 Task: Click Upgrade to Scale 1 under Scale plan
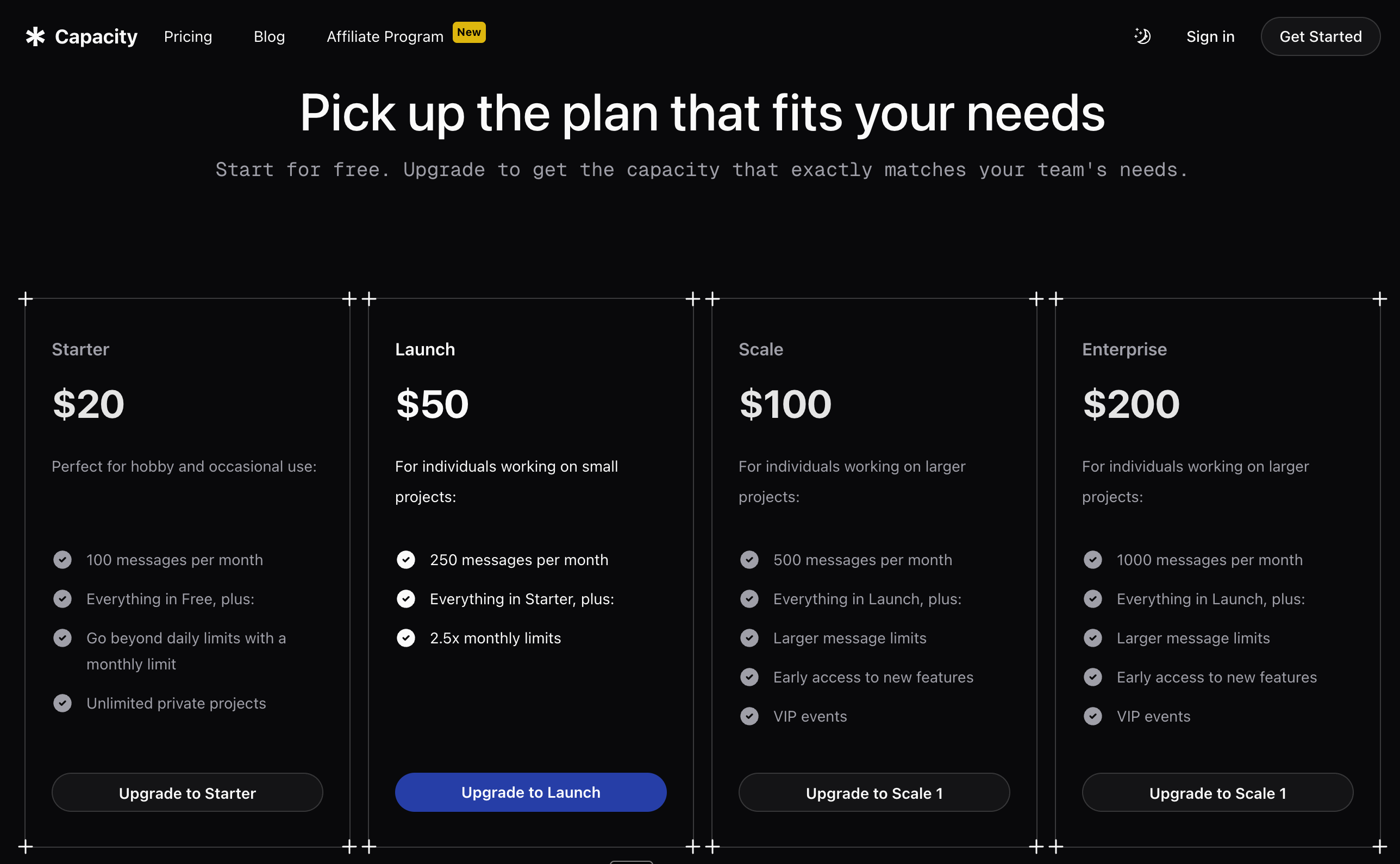pos(874,792)
